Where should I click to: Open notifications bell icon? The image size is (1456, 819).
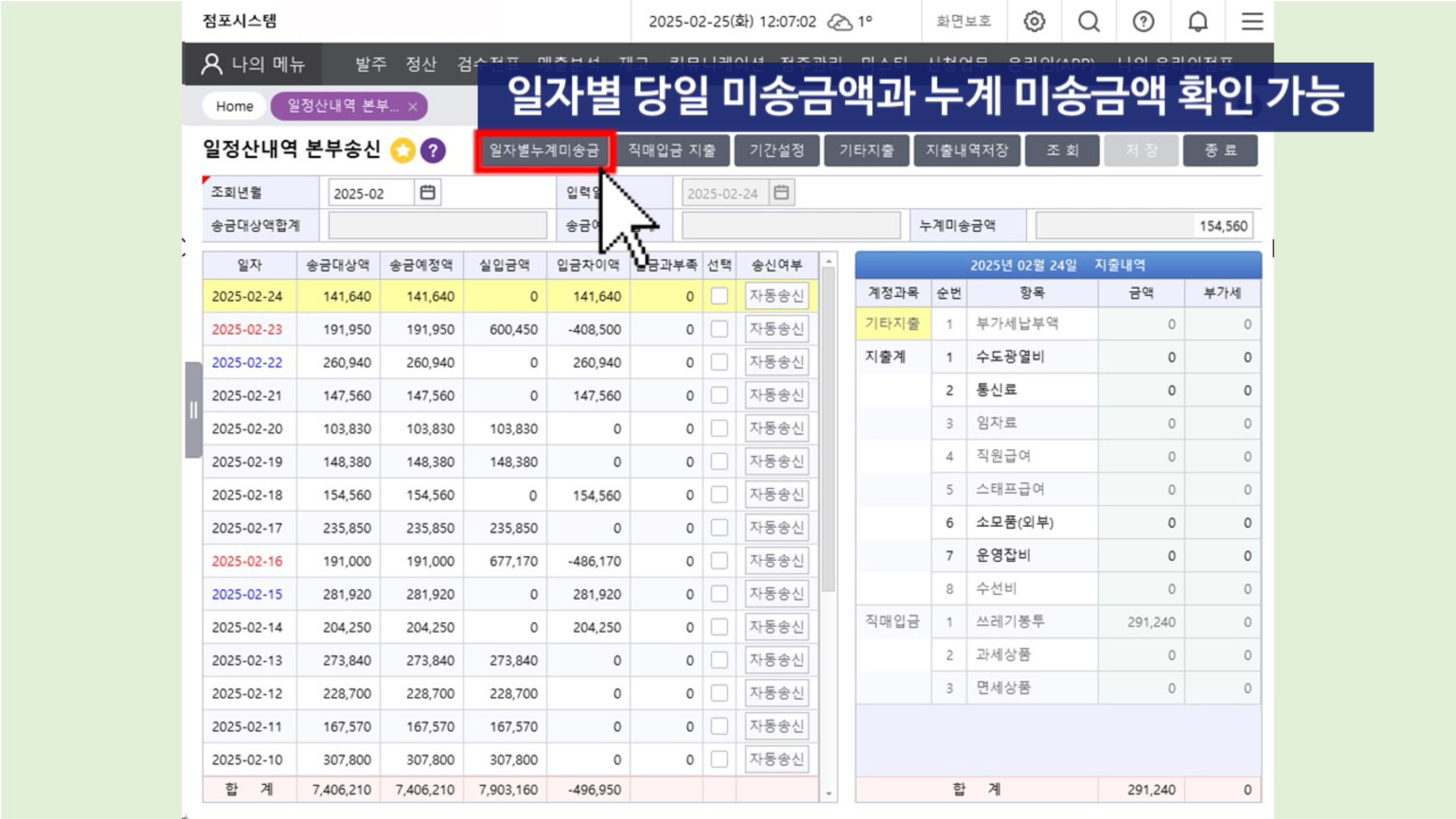1198,21
